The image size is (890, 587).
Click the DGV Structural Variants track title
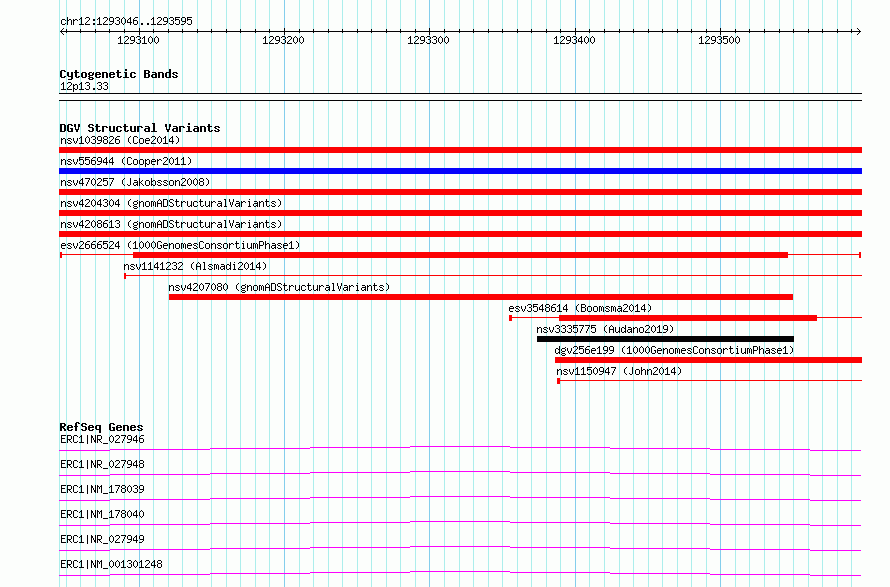(140, 128)
